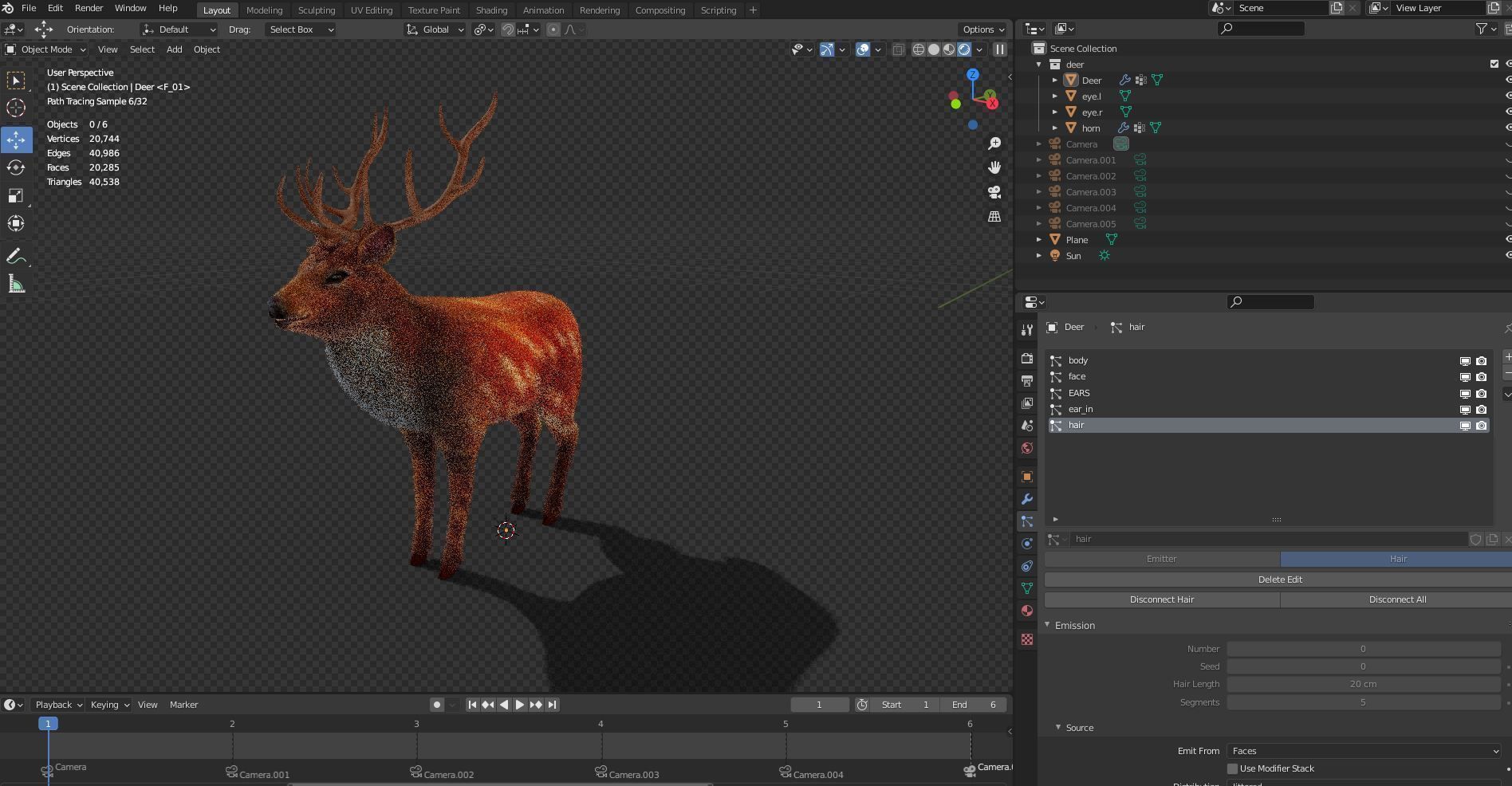Switch orthographic/perspective grid icon

[x=994, y=217]
